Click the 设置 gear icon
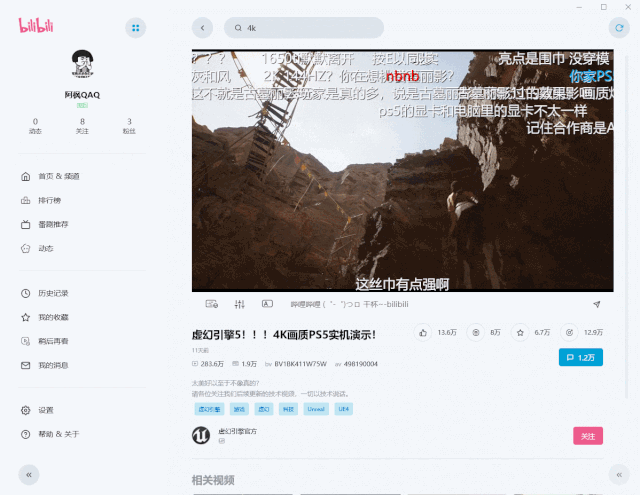 click(26, 410)
